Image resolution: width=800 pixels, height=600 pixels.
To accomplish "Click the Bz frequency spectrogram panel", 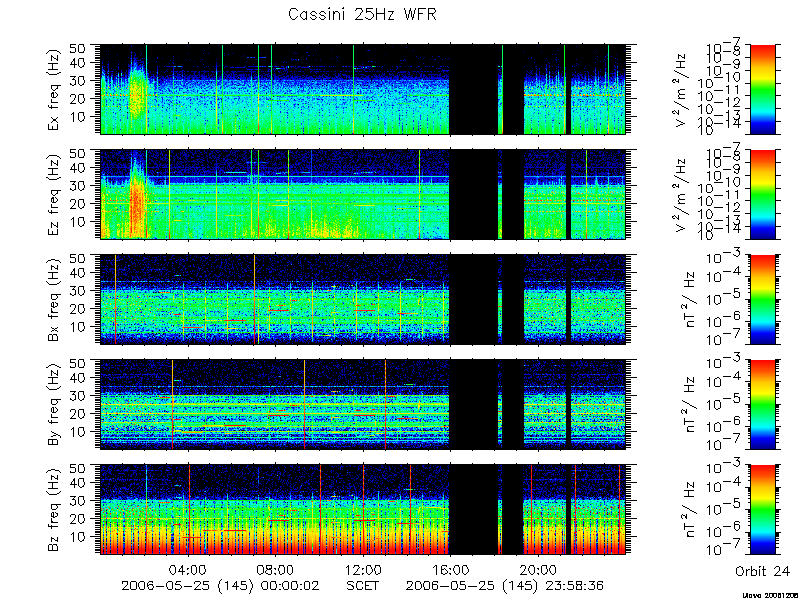I will (x=363, y=509).
